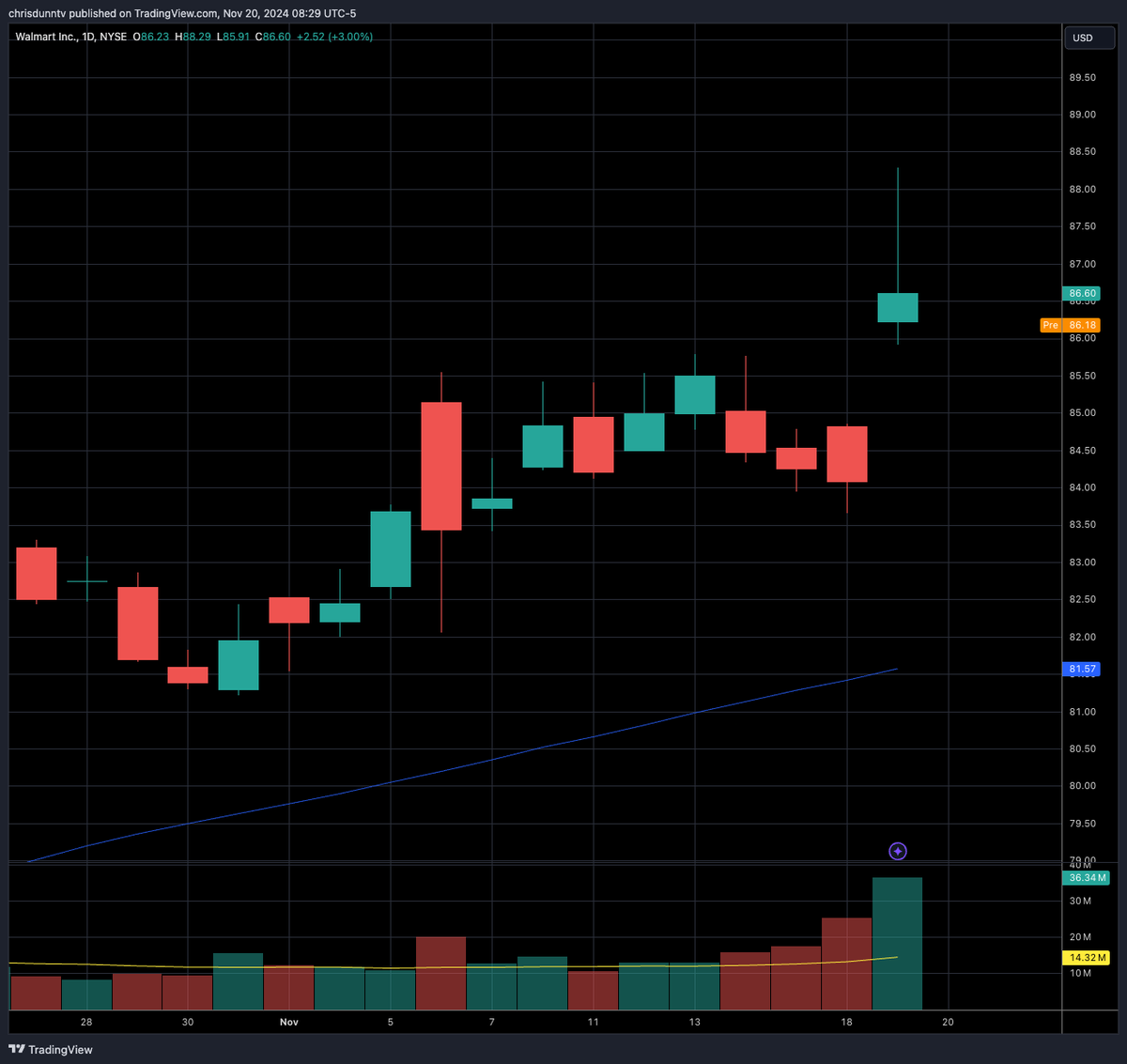
Task: Click the TradingView logo
Action: click(x=51, y=1049)
